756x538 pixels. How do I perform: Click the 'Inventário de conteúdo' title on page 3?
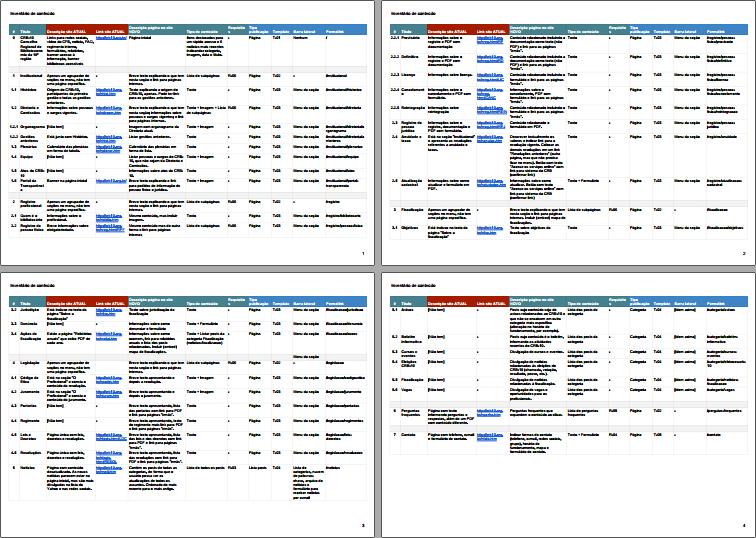(x=32, y=285)
